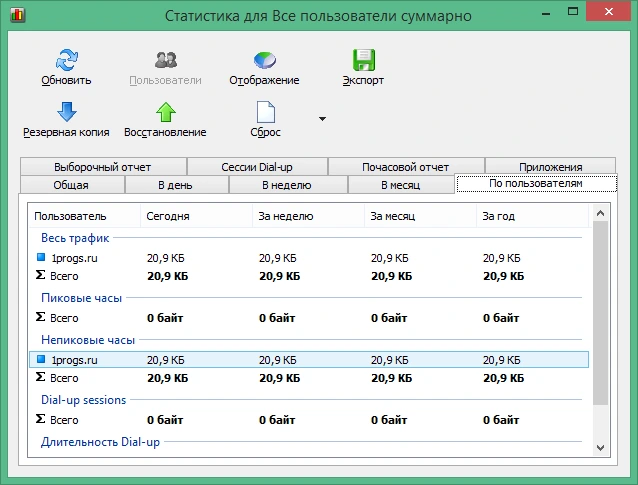This screenshot has height=485, width=638.
Task: Collapse the Весь трафик group header
Action: [75, 238]
